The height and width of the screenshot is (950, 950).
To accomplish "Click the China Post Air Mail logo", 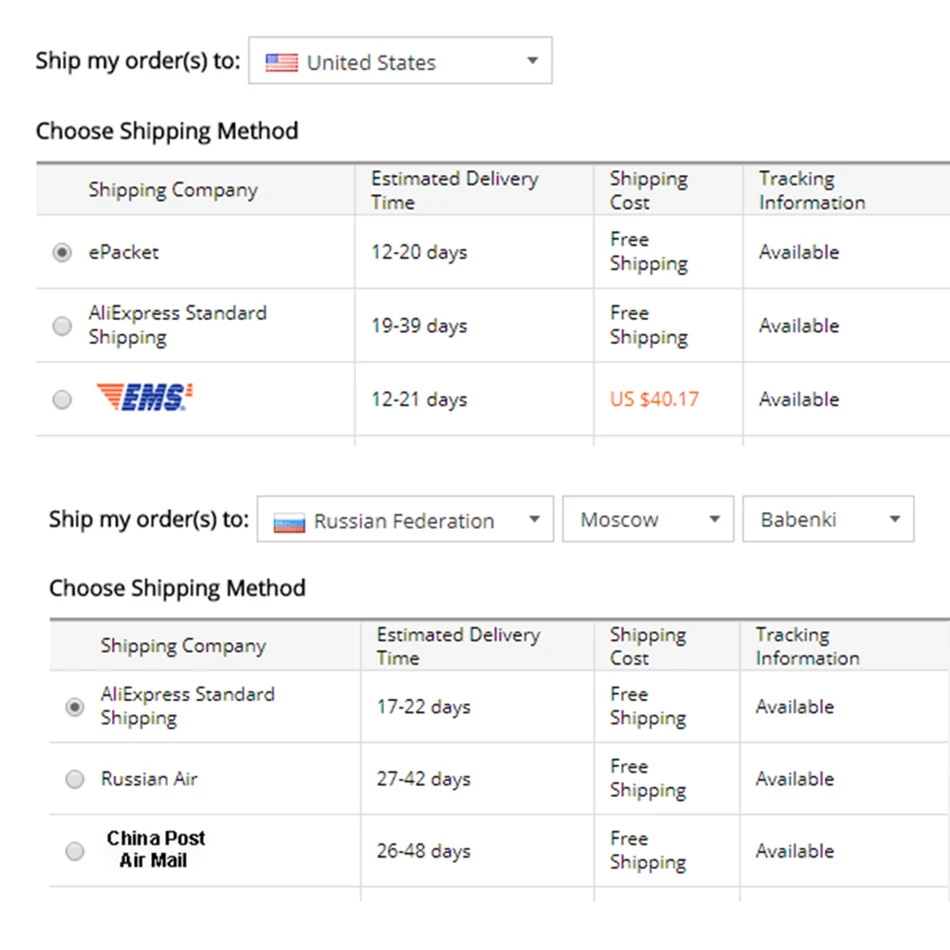I will [x=155, y=849].
